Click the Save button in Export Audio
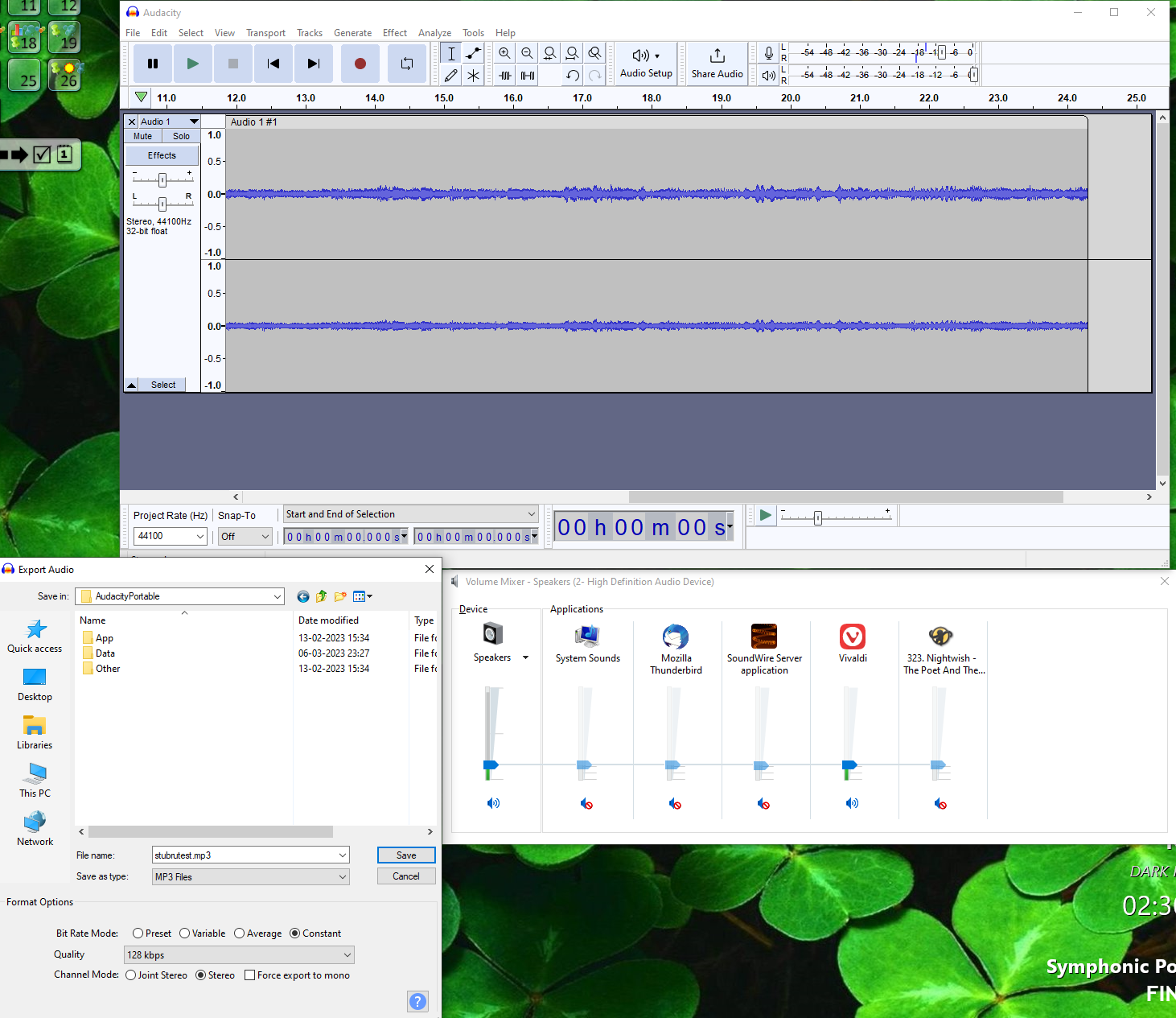Screen dimensions: 1176x1018 (406, 855)
